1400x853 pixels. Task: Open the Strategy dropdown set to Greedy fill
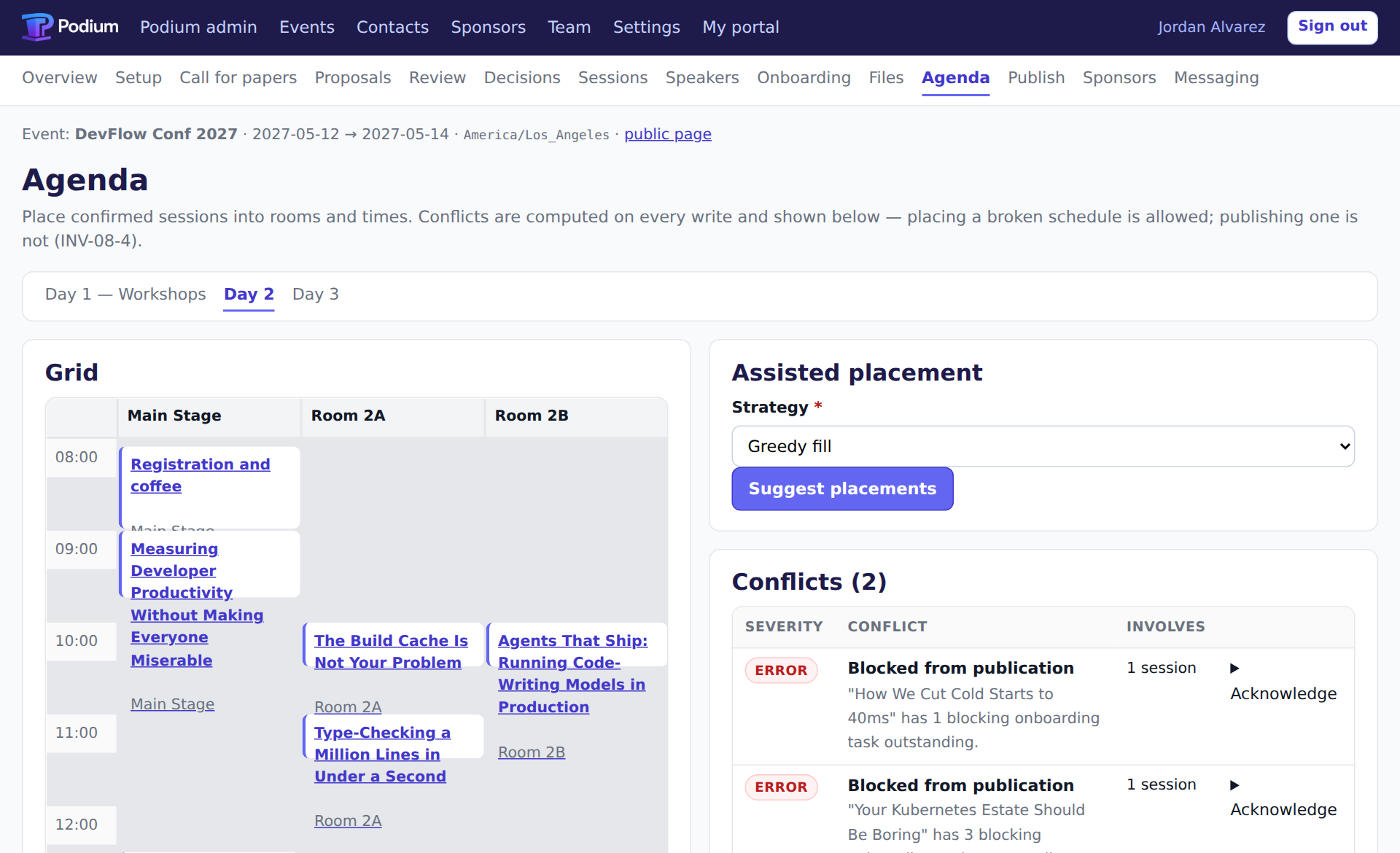coord(1043,446)
